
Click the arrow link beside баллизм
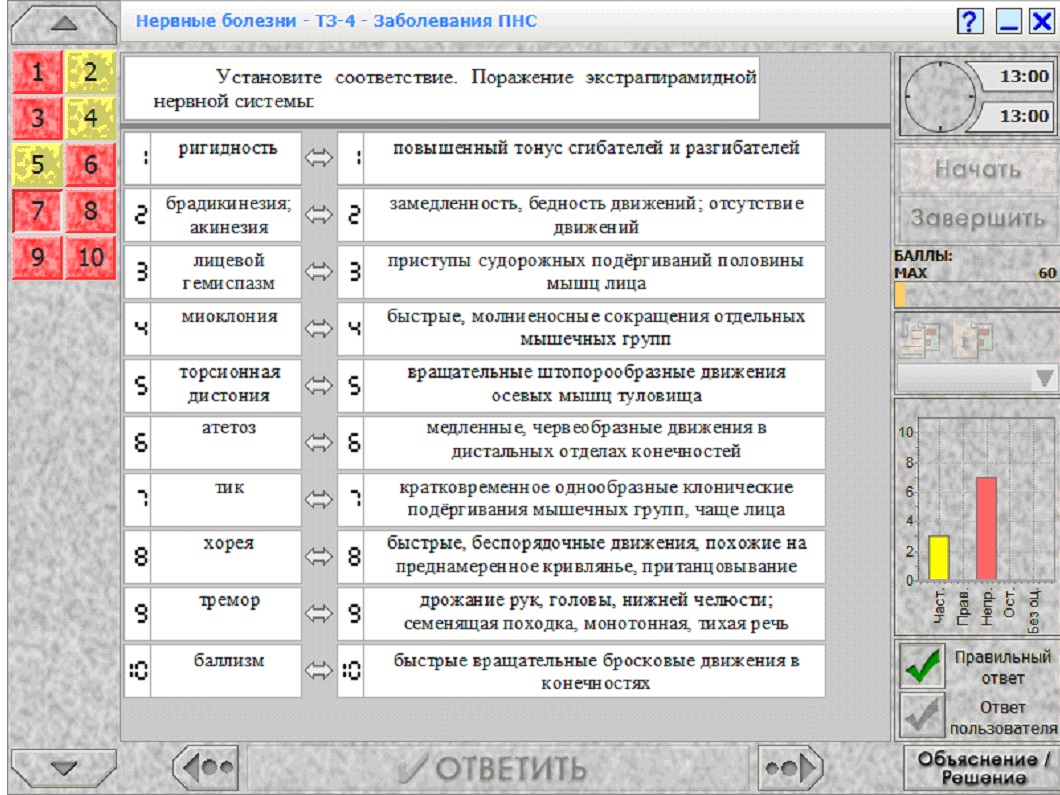[x=318, y=671]
